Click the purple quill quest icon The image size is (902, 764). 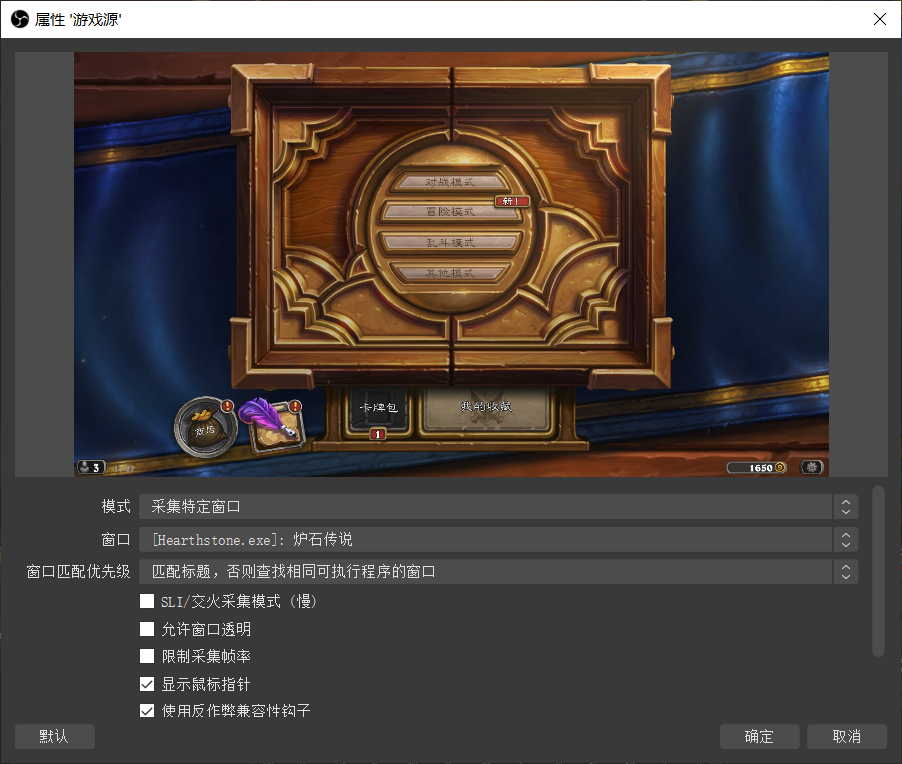(270, 424)
